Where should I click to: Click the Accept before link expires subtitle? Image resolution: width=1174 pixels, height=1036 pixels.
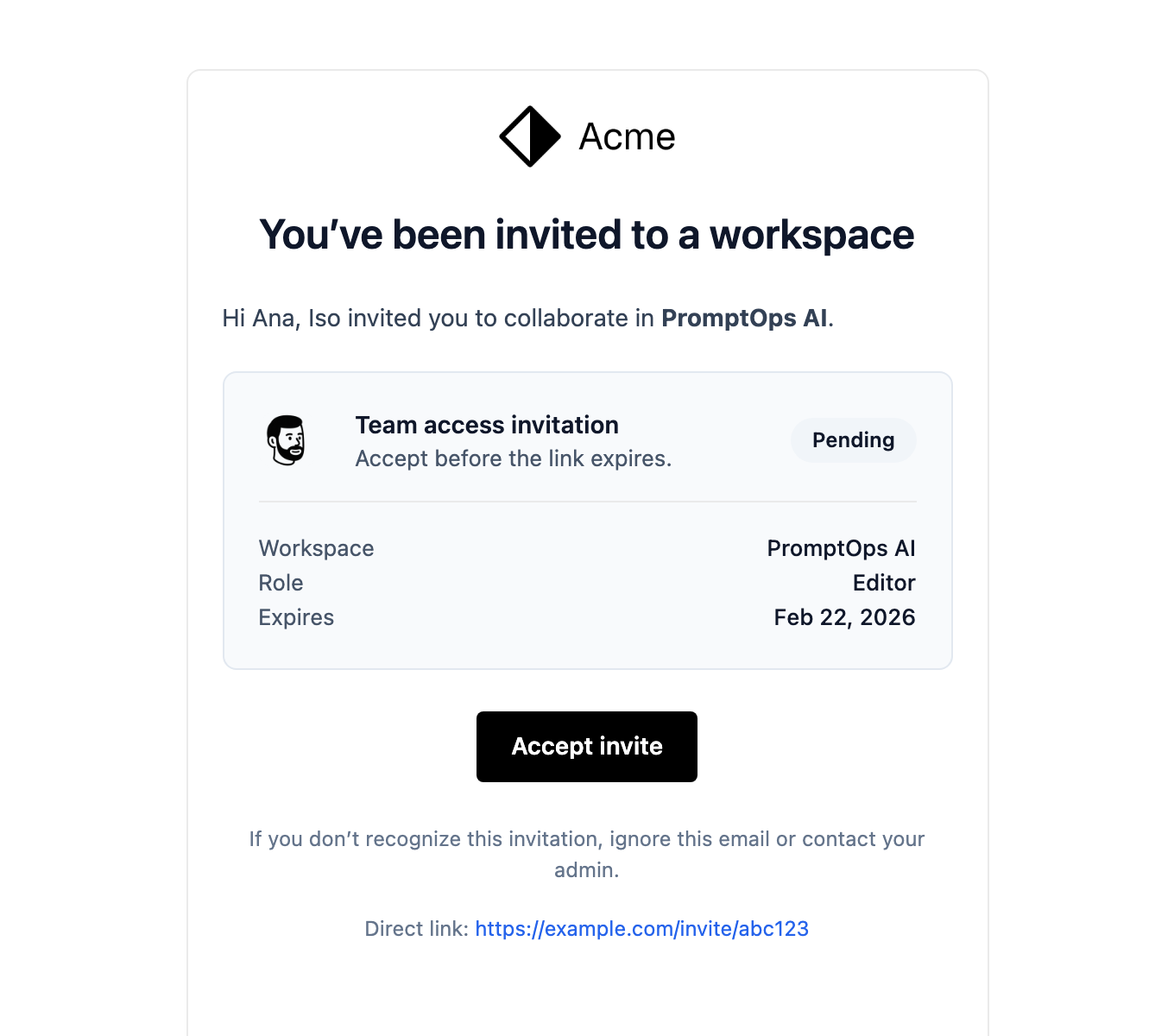point(513,458)
